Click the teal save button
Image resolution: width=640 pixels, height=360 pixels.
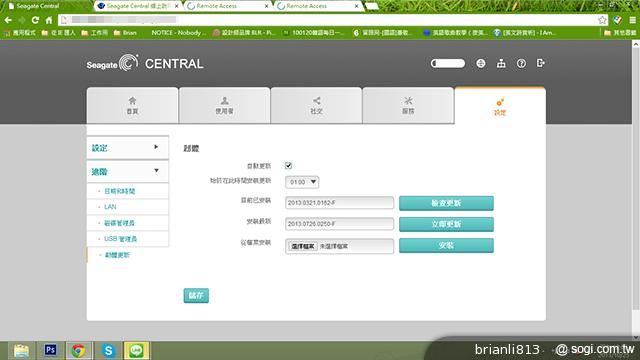click(196, 296)
